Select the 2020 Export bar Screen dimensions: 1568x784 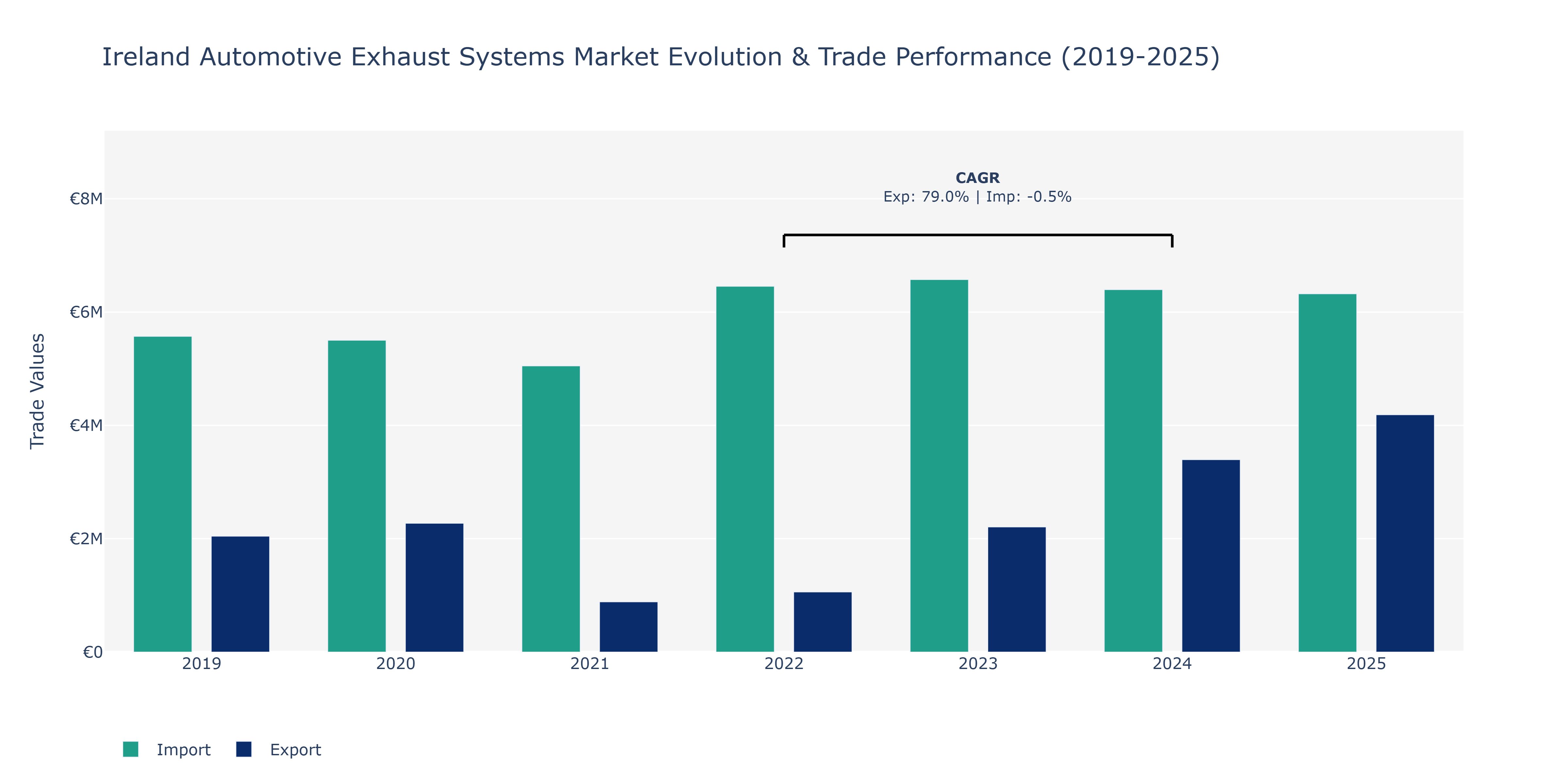click(x=434, y=587)
